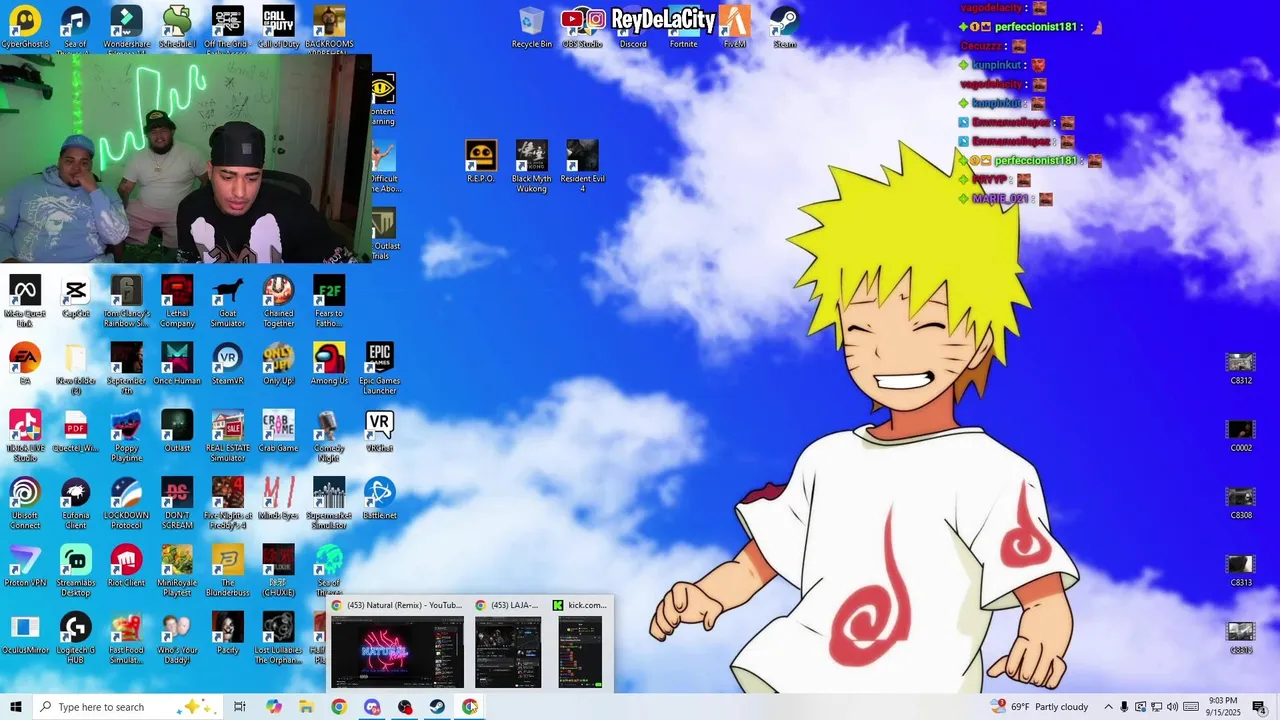Viewport: 1280px width, 720px height.
Task: Open the microphone tray icon
Action: [x=1124, y=707]
